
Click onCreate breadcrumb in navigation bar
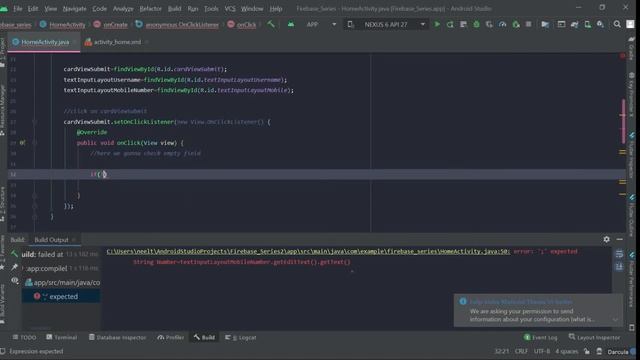pos(111,25)
